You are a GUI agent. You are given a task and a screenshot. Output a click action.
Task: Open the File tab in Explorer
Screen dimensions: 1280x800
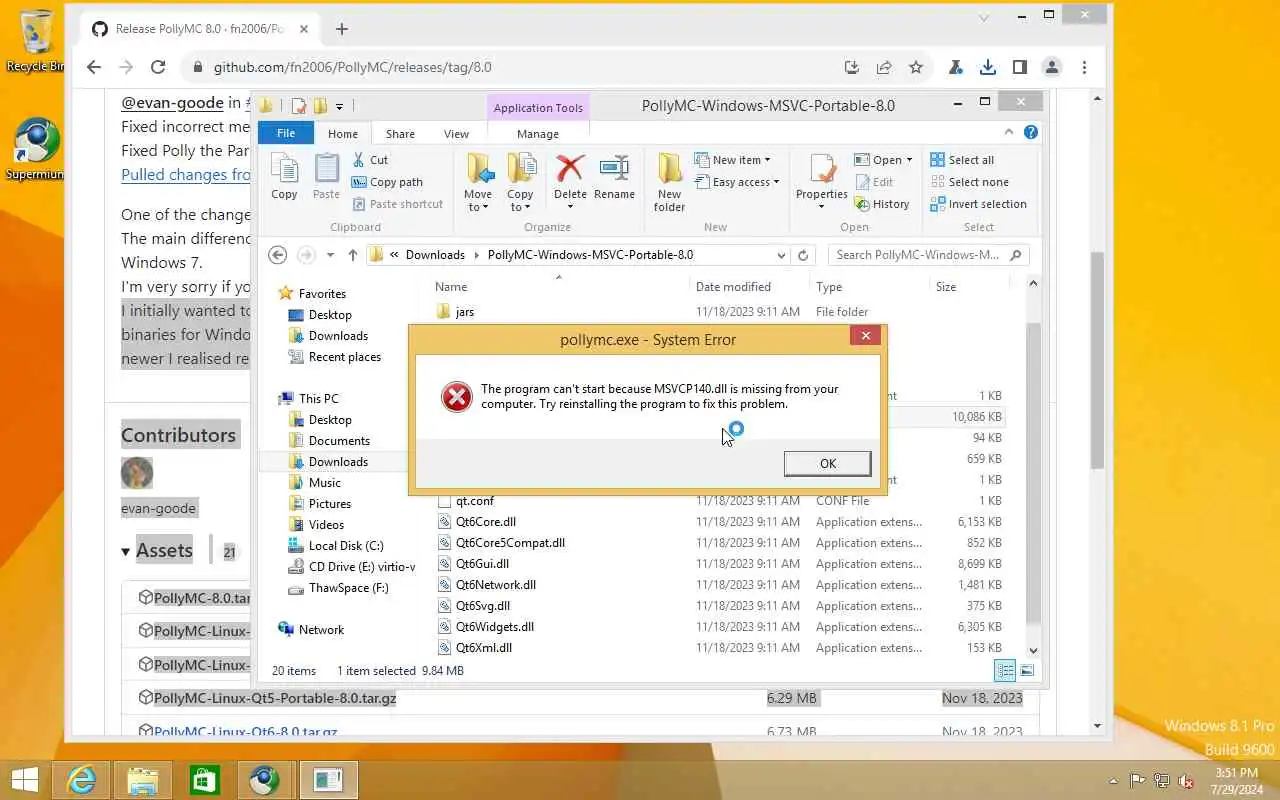pyautogui.click(x=286, y=133)
